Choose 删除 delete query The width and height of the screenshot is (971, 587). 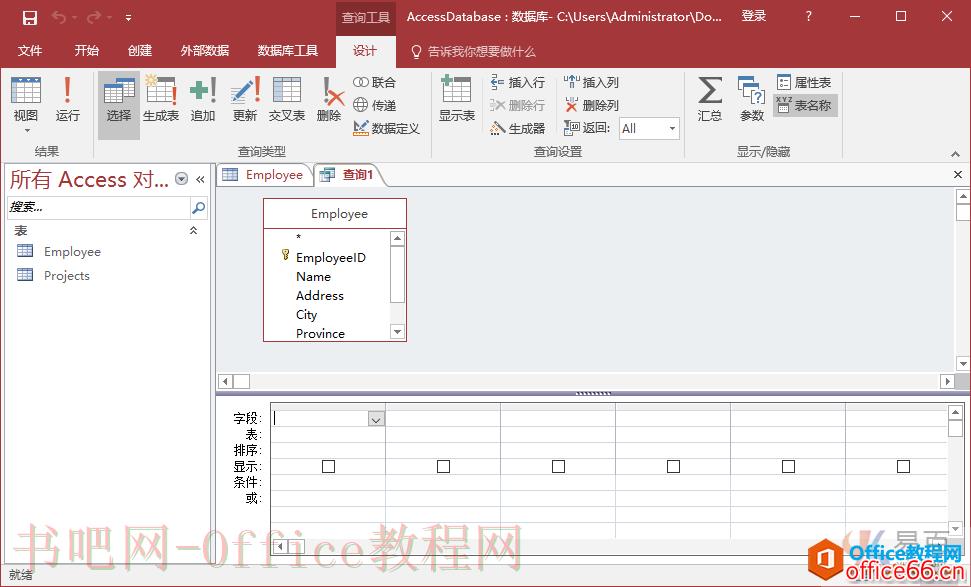(330, 99)
